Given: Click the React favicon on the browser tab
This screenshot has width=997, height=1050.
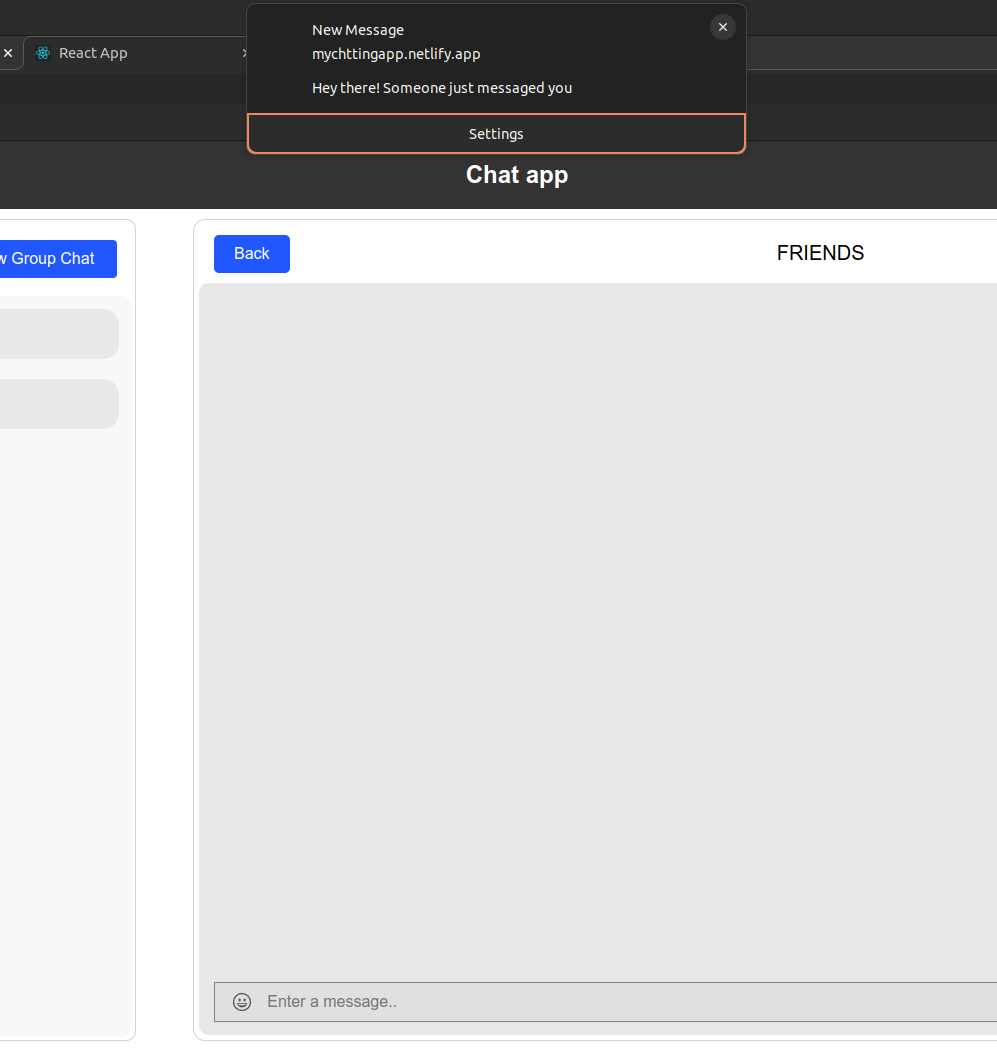Looking at the screenshot, I should [42, 53].
